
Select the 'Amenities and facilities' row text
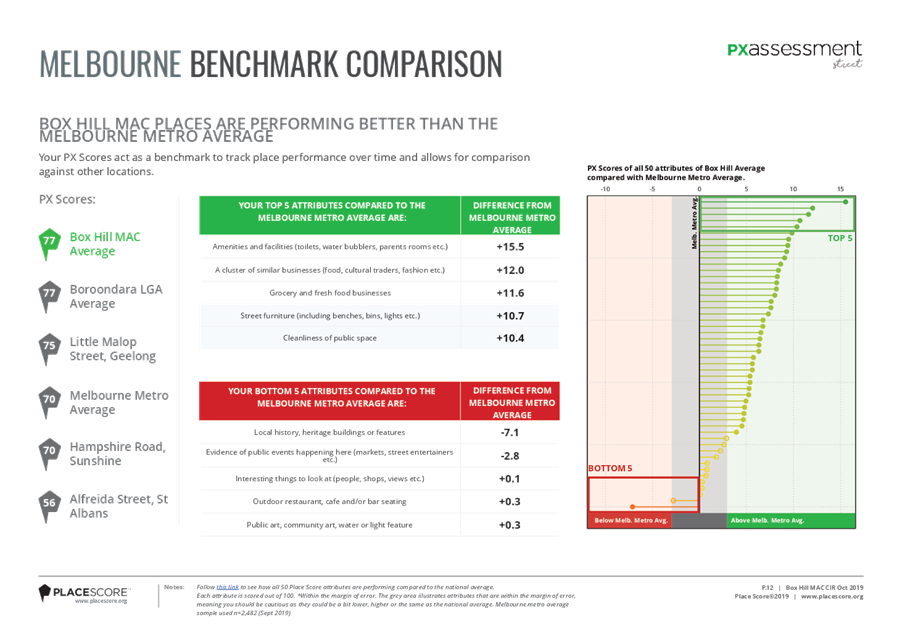coord(330,246)
